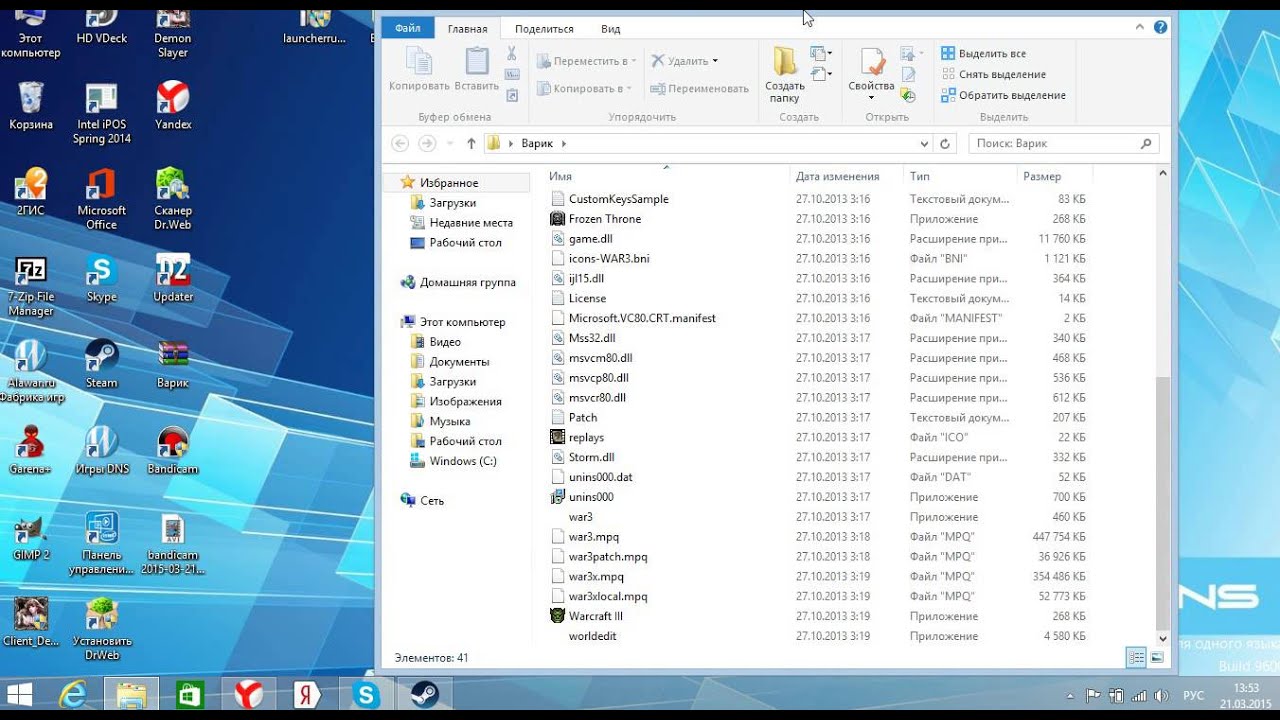Viewport: 1280px width, 720px height.
Task: Collapse the ribbon with the chevron
Action: point(1141,28)
